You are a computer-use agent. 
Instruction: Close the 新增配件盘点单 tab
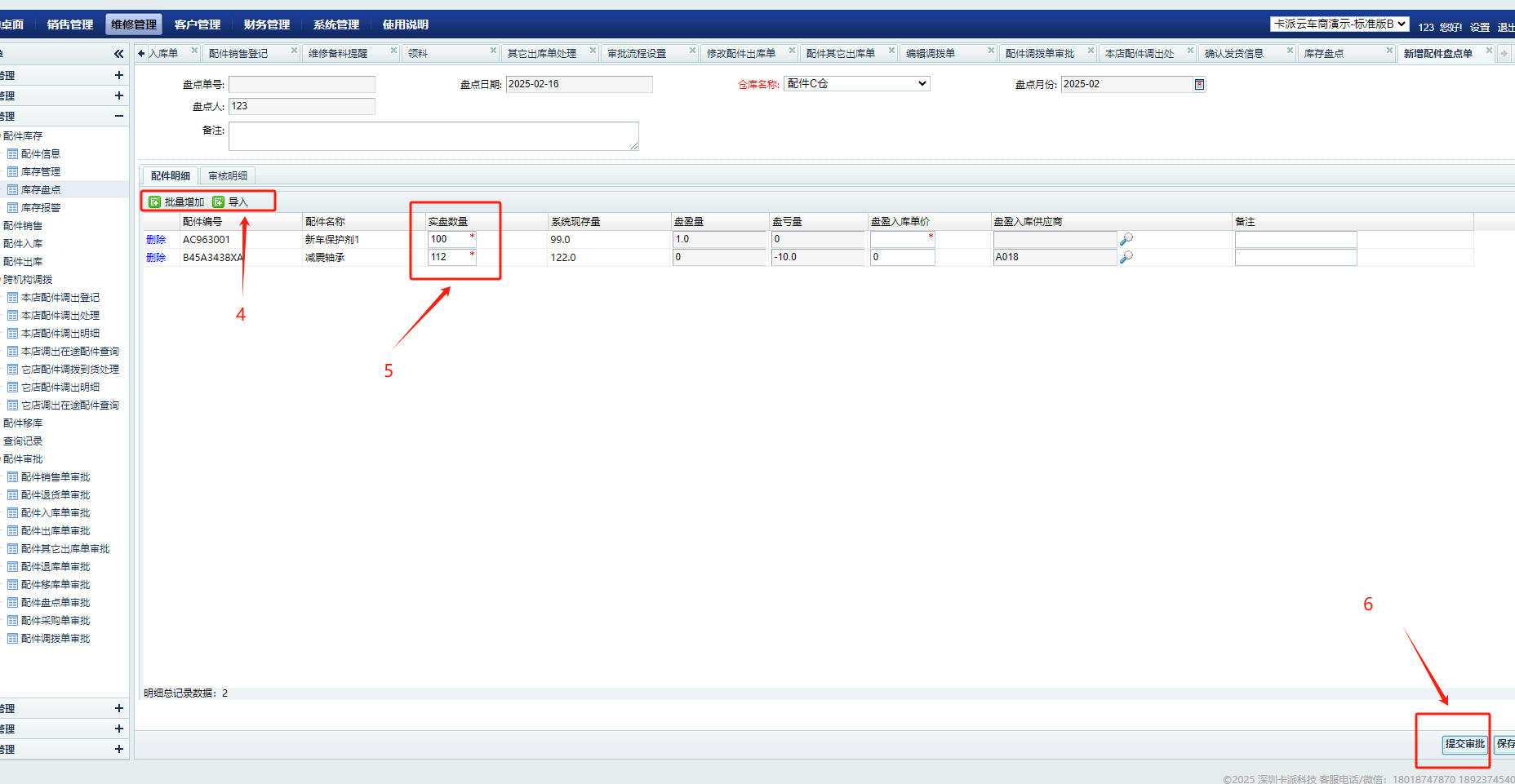pos(1489,51)
